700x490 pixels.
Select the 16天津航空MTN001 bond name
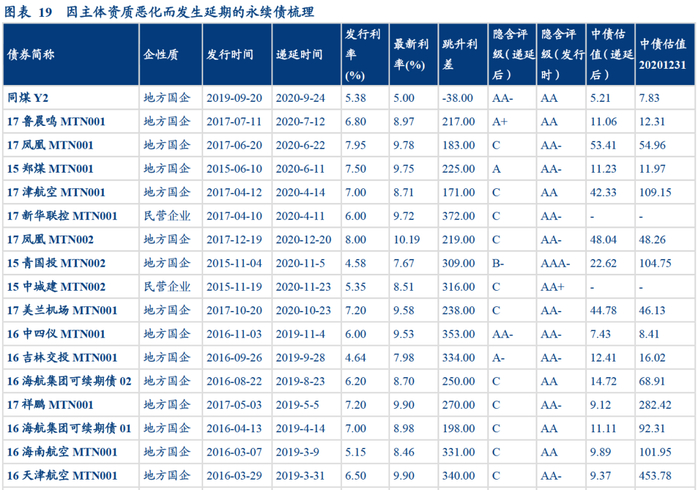[62, 476]
